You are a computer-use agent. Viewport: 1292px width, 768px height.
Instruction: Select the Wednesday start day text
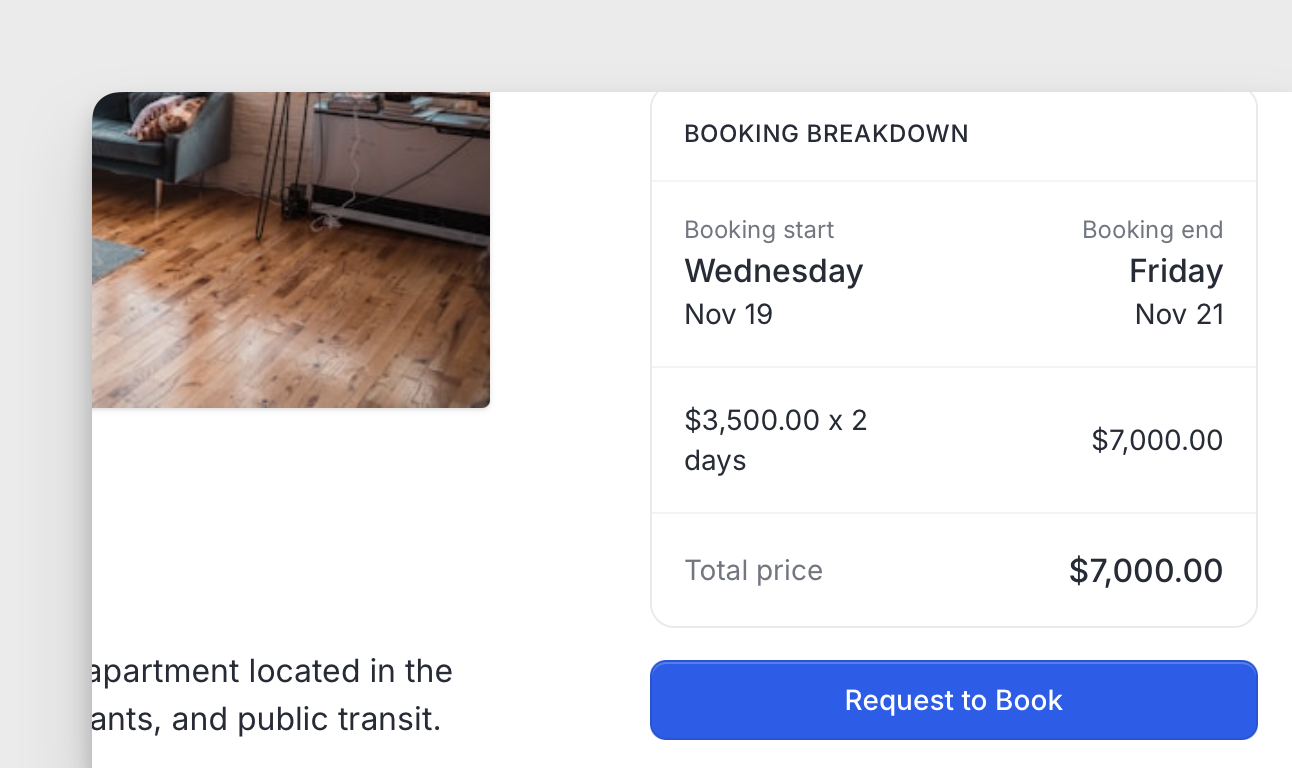click(x=773, y=271)
